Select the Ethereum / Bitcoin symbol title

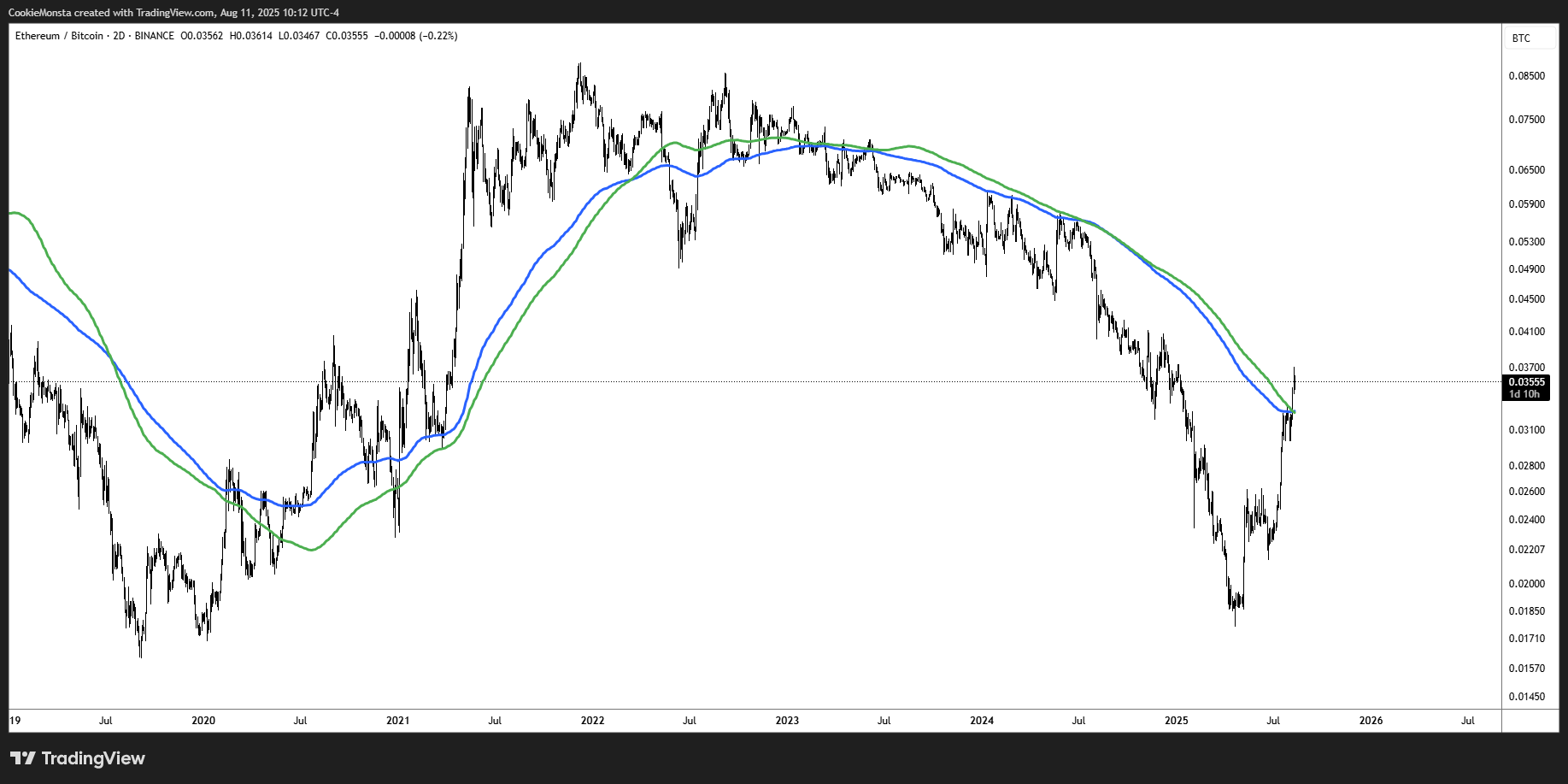(x=59, y=36)
